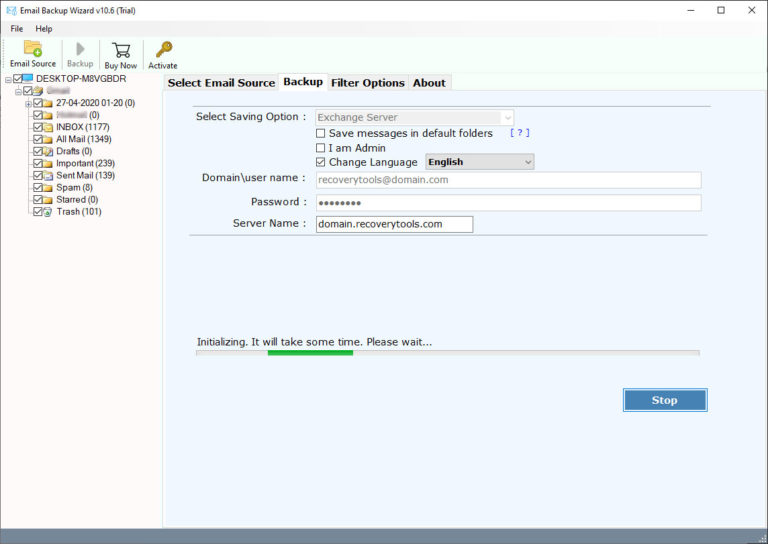This screenshot has width=768, height=544.
Task: Uncheck the Drafts (0) checkbox
Action: (38, 151)
